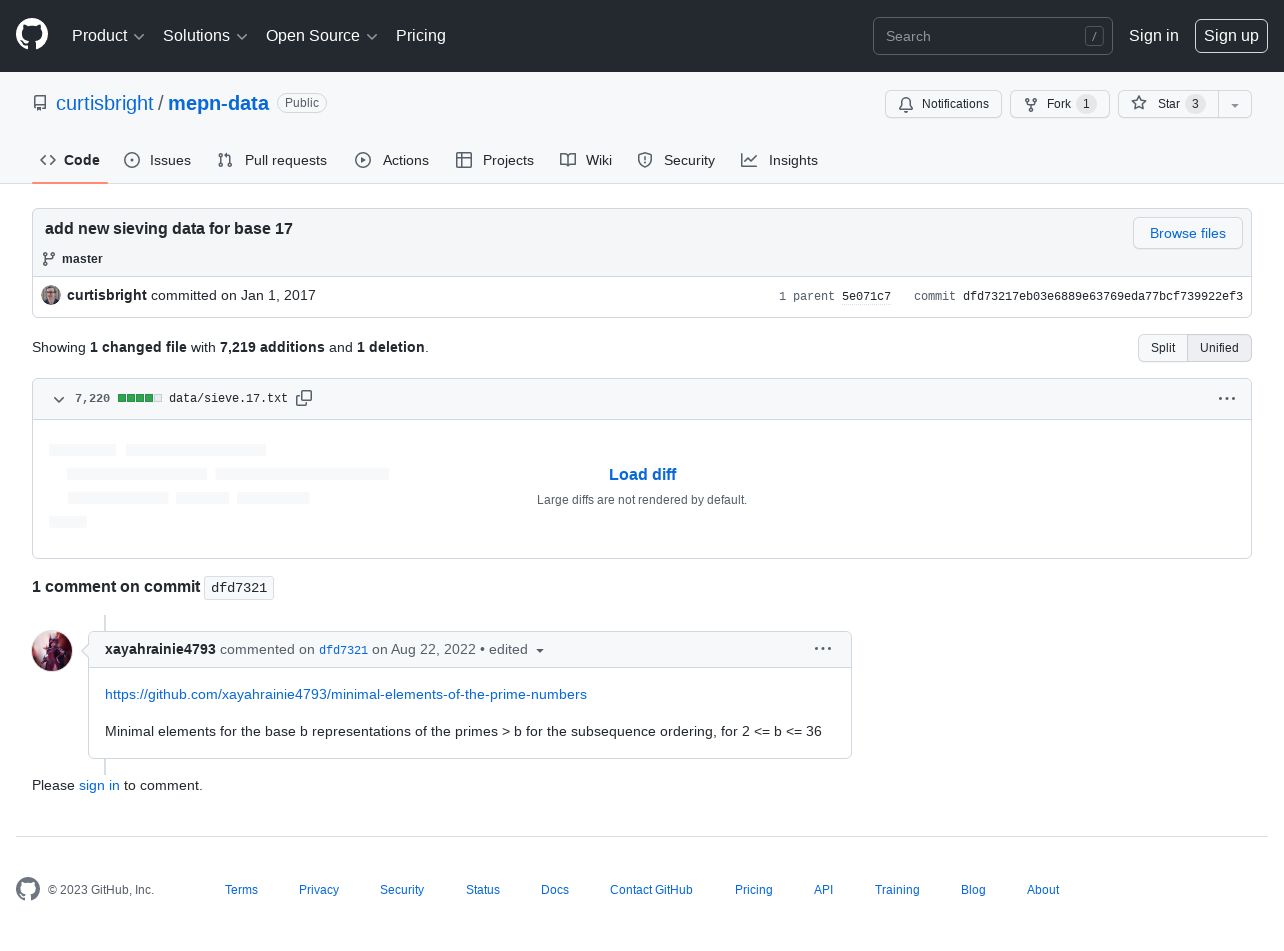Image resolution: width=1284 pixels, height=951 pixels.
Task: Switch to the Issues tab
Action: pos(157,160)
